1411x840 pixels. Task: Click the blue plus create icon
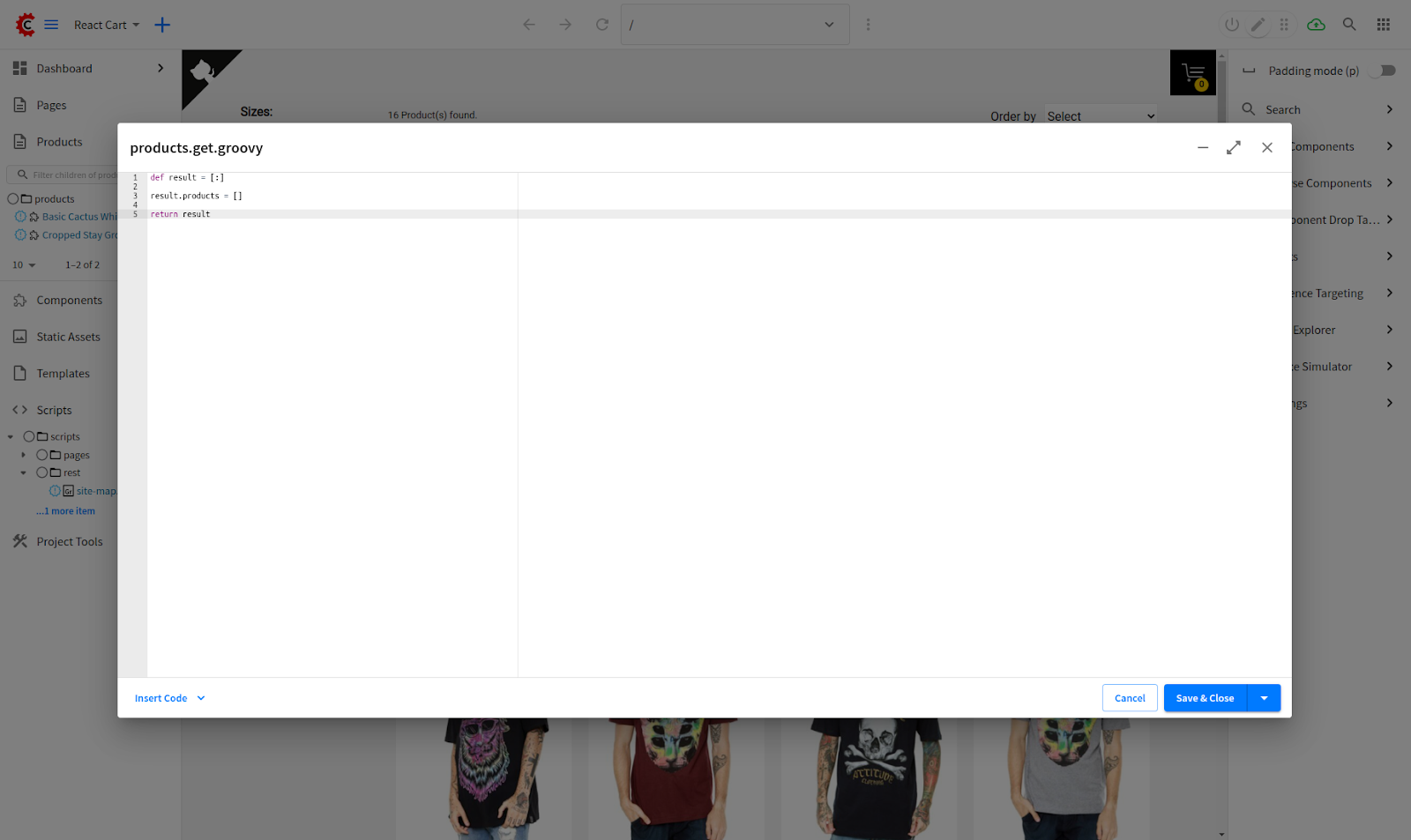(162, 25)
